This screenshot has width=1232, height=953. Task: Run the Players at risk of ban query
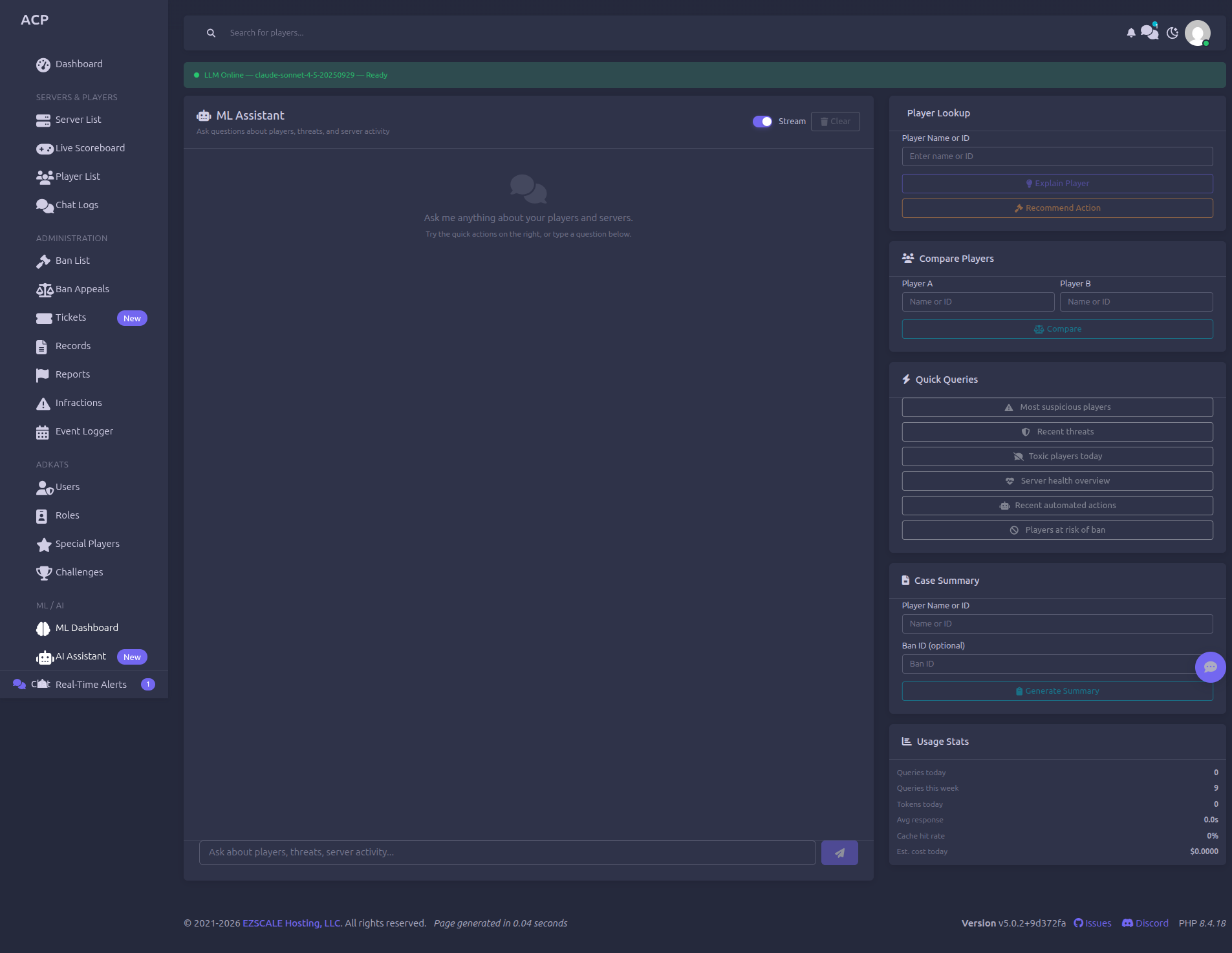point(1057,530)
